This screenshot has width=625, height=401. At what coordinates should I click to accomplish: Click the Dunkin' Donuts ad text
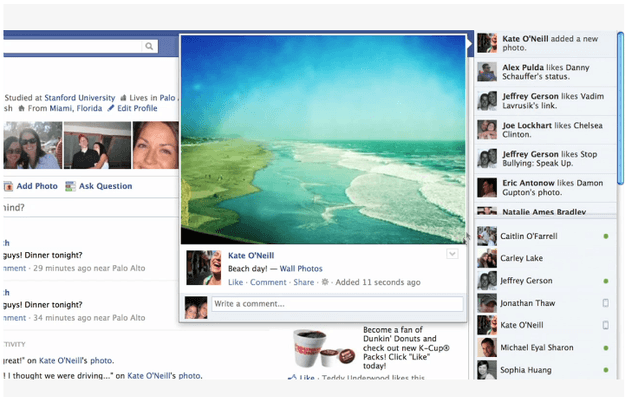click(x=406, y=348)
